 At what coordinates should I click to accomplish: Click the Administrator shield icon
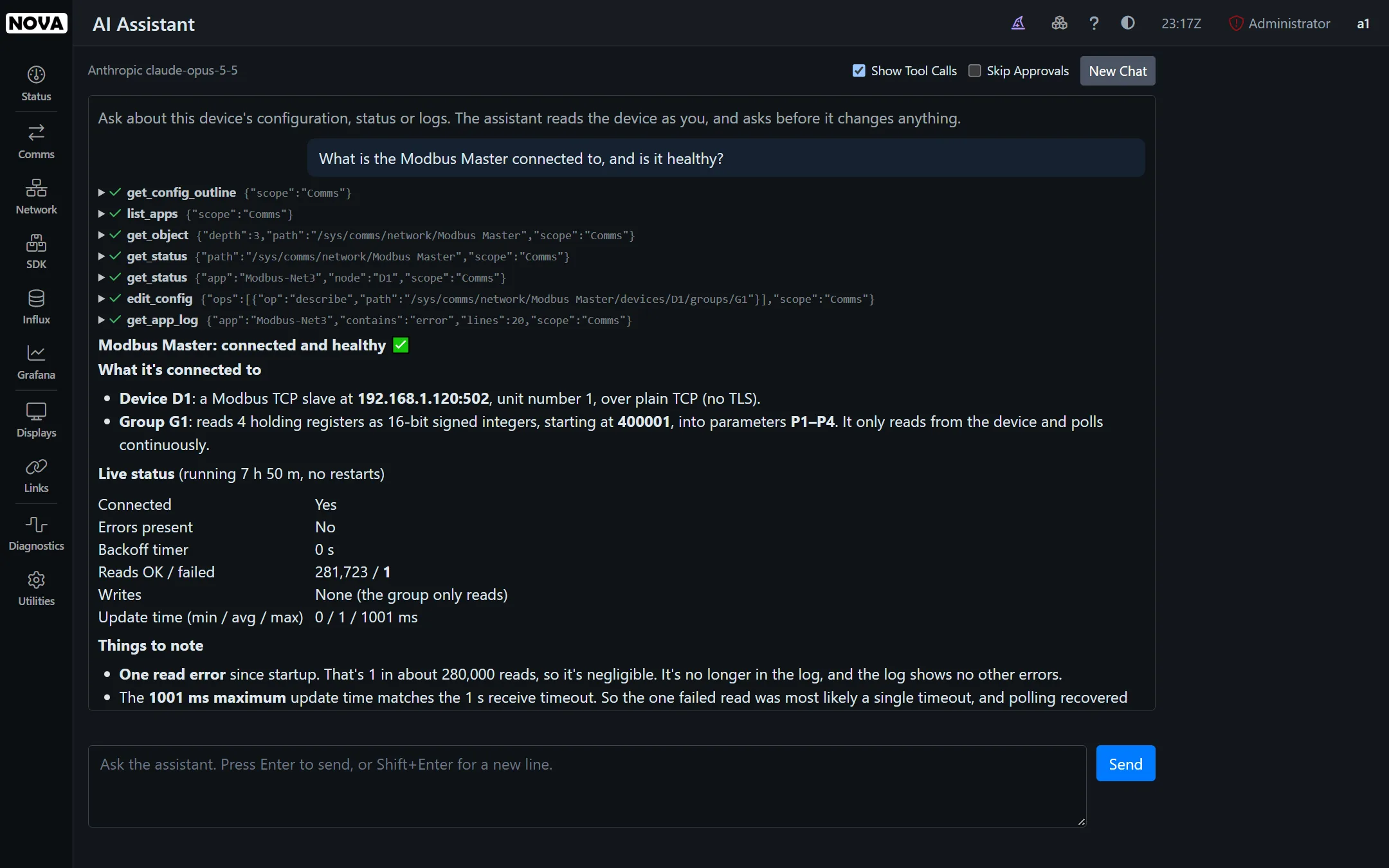point(1235,24)
